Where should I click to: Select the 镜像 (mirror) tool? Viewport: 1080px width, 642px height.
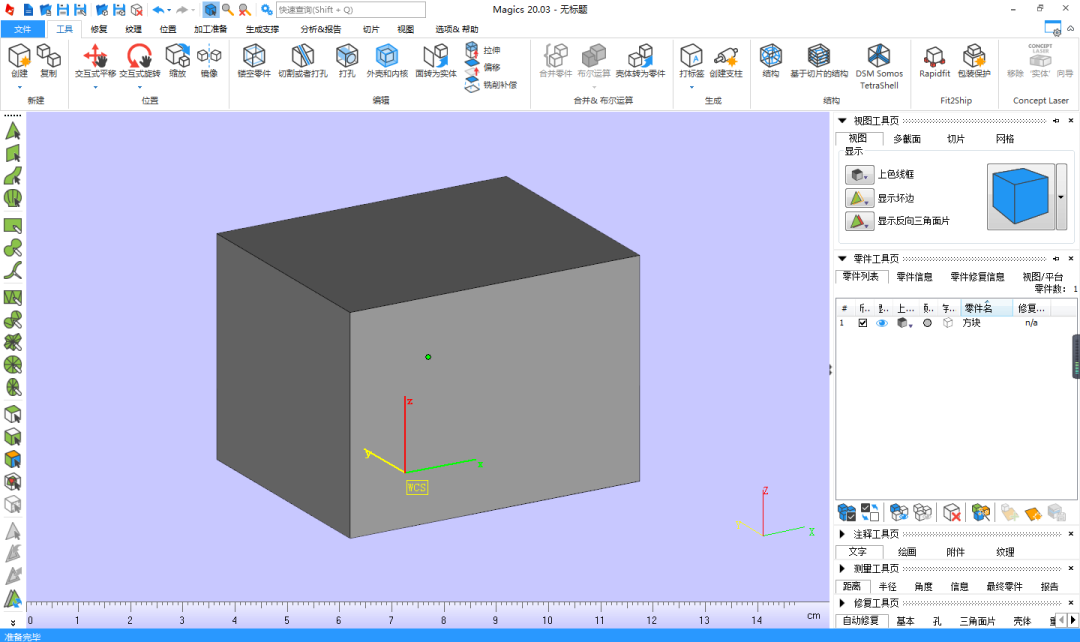[209, 58]
